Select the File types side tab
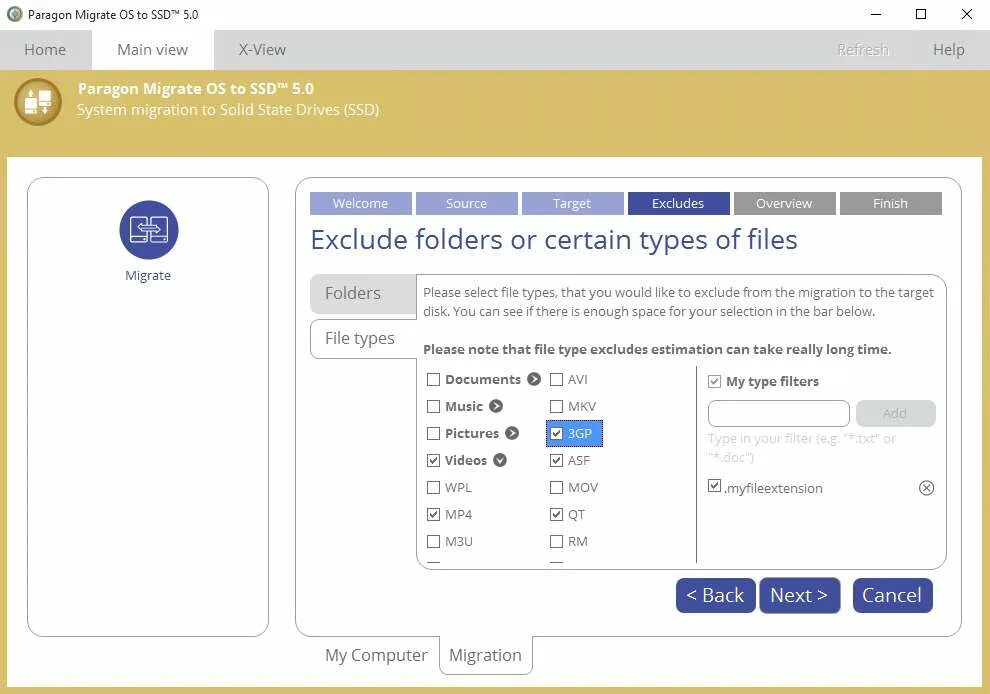This screenshot has height=694, width=990. pyautogui.click(x=363, y=338)
